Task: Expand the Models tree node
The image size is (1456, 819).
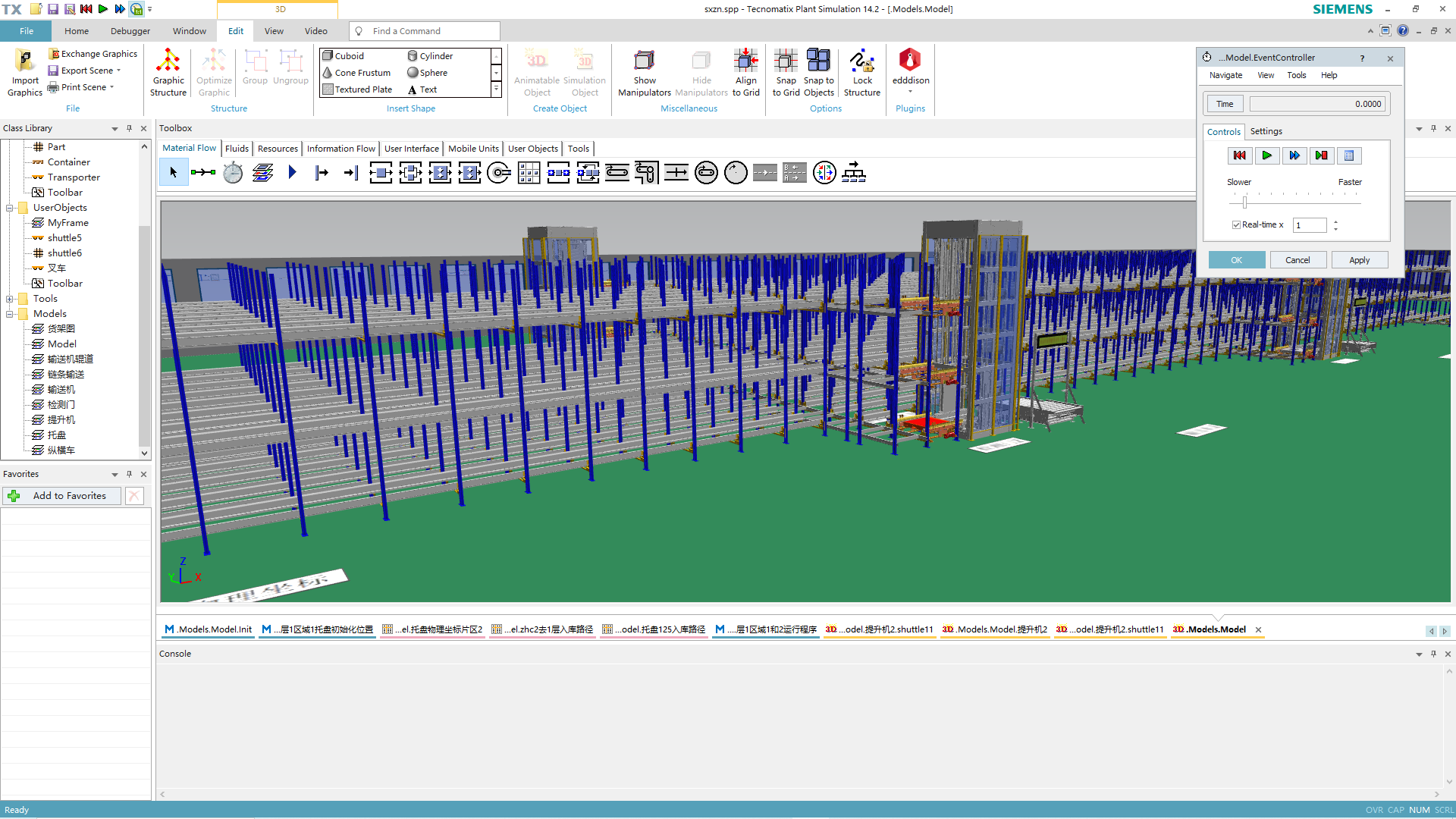Action: [9, 313]
